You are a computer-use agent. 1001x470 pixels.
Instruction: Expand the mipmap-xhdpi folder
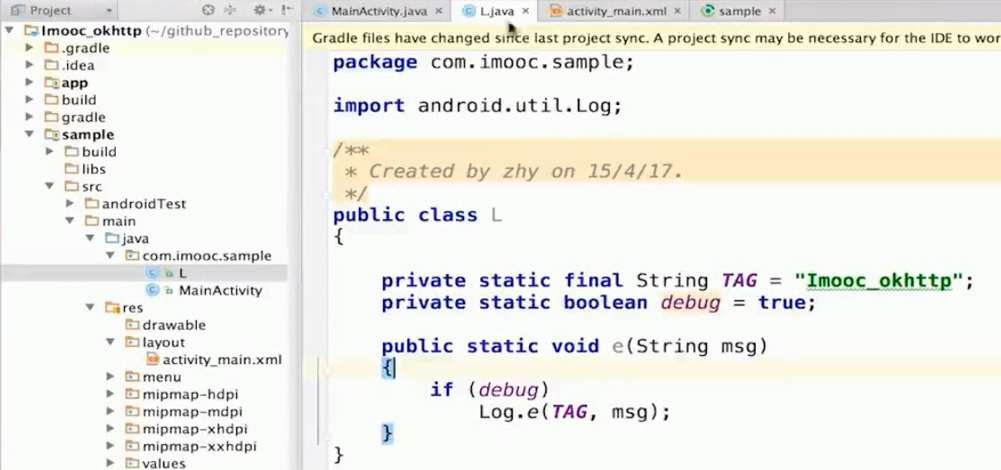[110, 428]
